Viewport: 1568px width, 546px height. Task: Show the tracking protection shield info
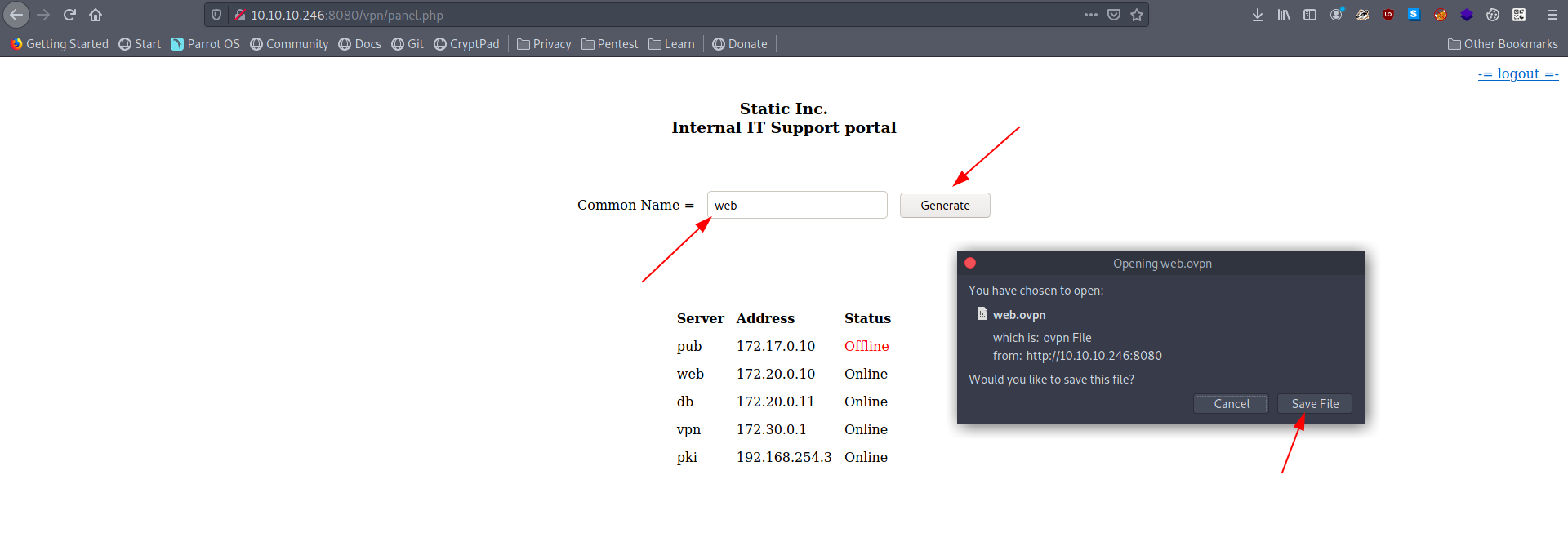pos(216,15)
